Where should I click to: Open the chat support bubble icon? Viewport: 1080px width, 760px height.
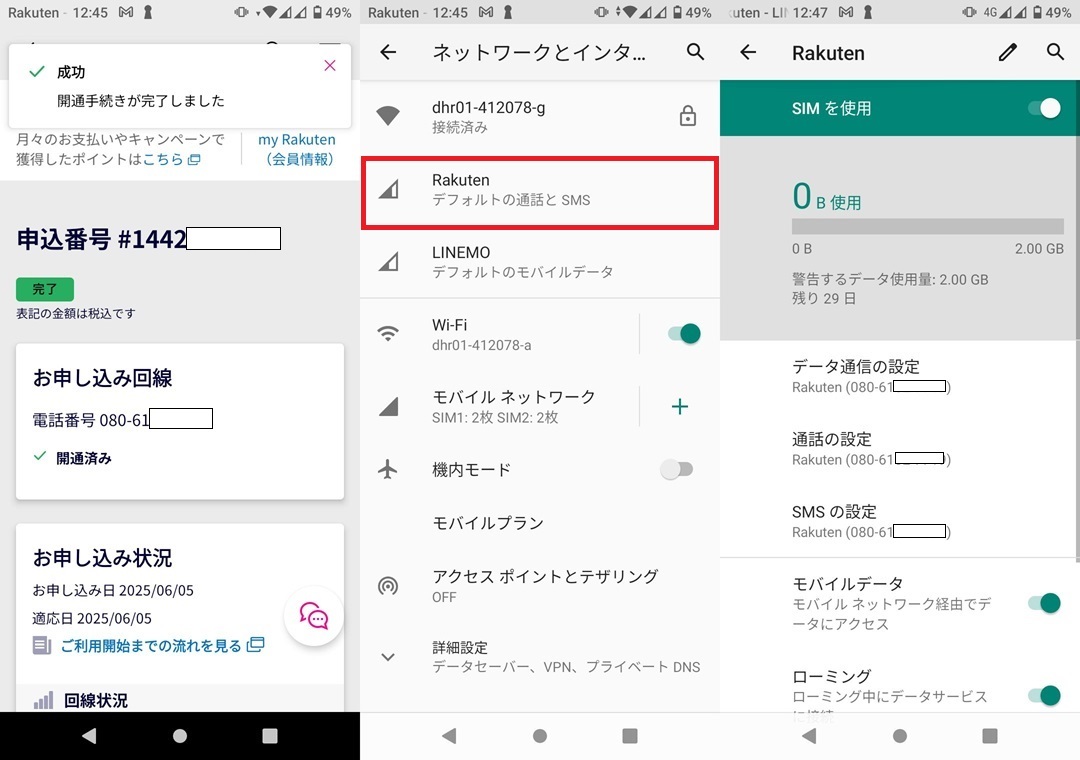coord(314,615)
